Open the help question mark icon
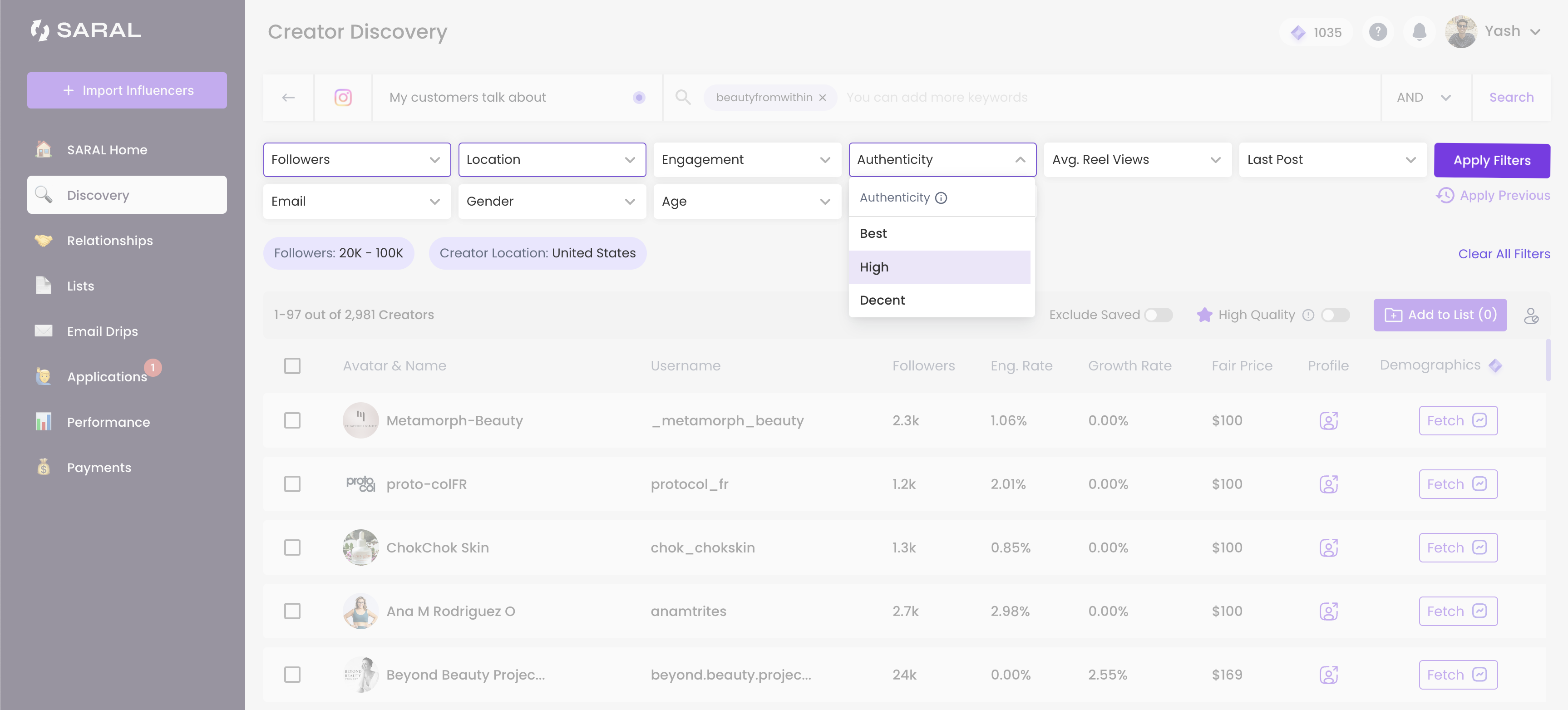The height and width of the screenshot is (710, 1568). pos(1378,32)
